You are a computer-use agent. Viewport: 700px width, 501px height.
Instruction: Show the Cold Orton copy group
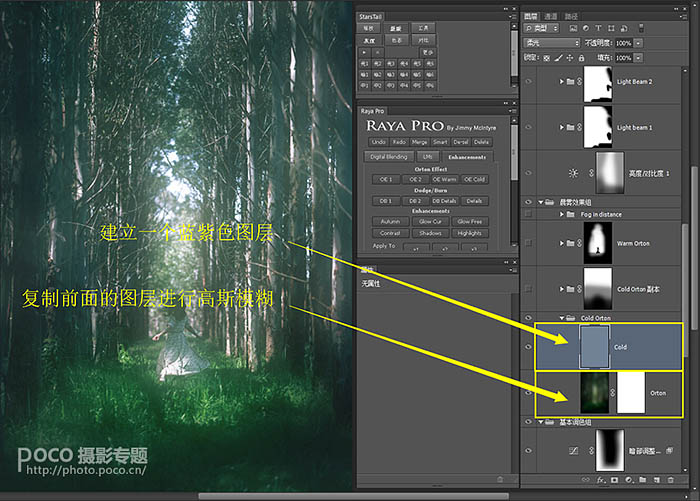tap(529, 289)
